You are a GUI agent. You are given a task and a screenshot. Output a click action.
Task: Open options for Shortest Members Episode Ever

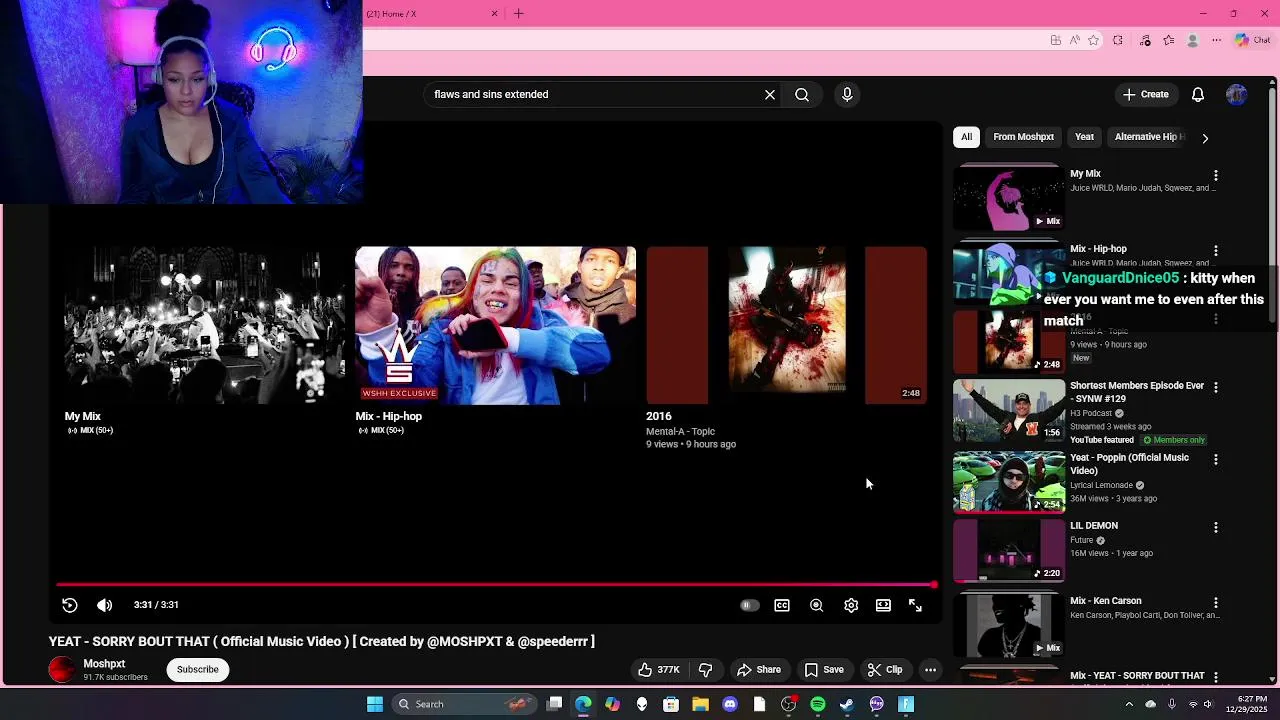point(1216,387)
